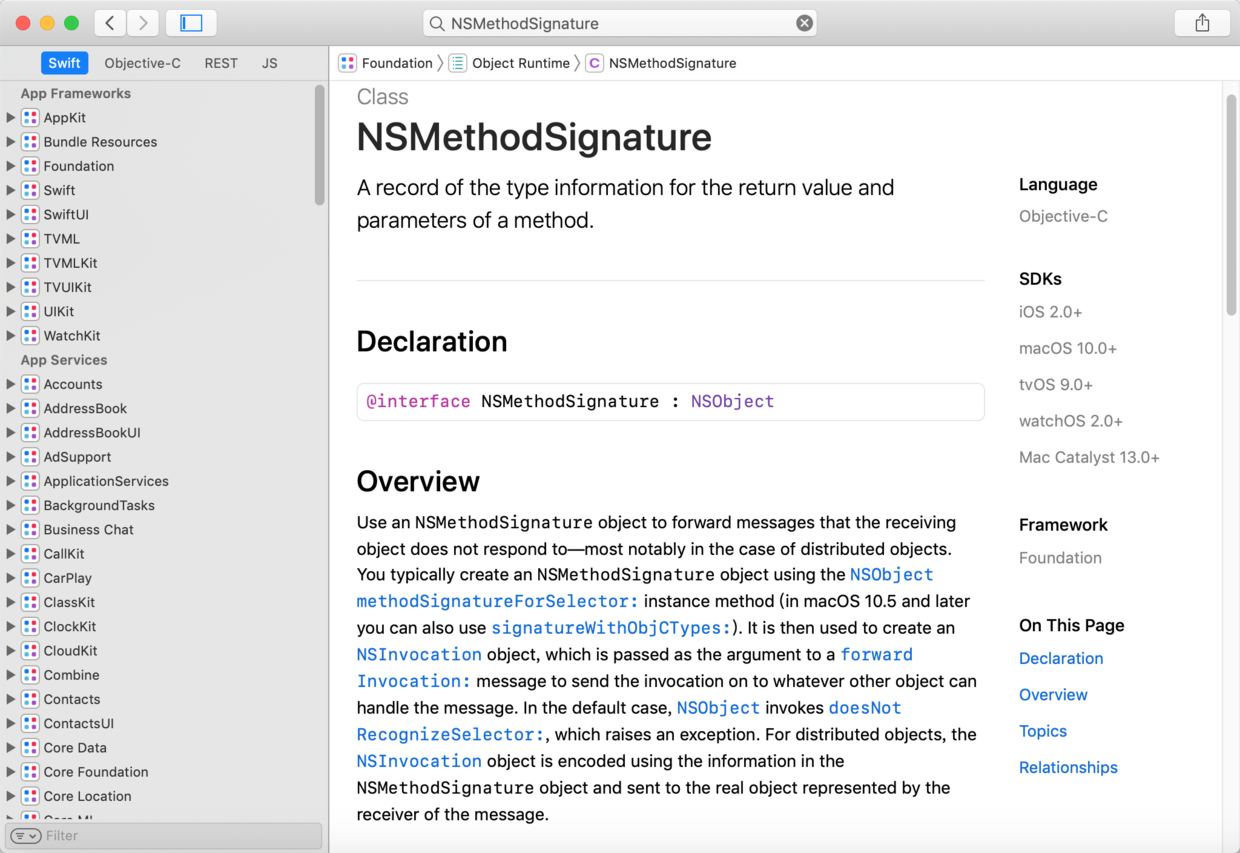Click the documentation page vertical scrollbar
This screenshot has height=853, width=1240.
tap(1231, 205)
